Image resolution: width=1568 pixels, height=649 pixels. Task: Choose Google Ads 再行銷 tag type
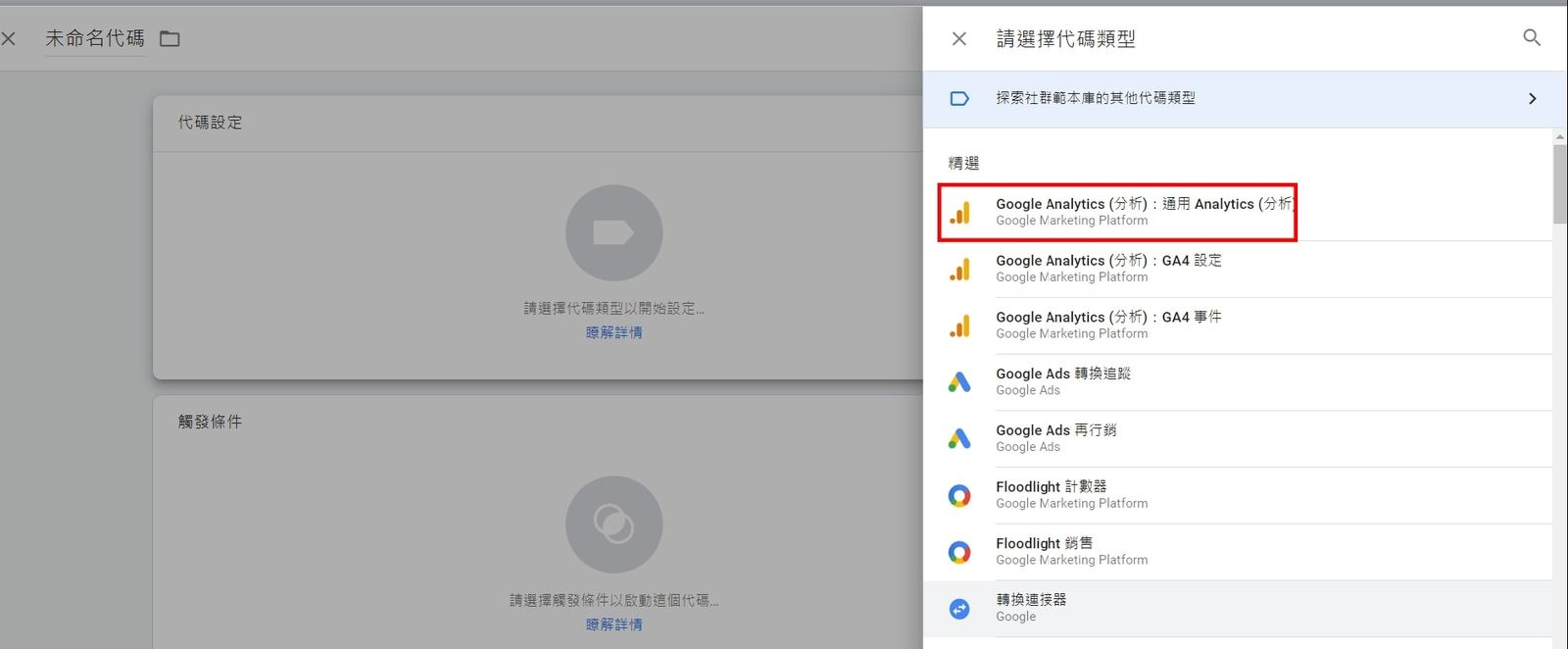(x=1238, y=438)
